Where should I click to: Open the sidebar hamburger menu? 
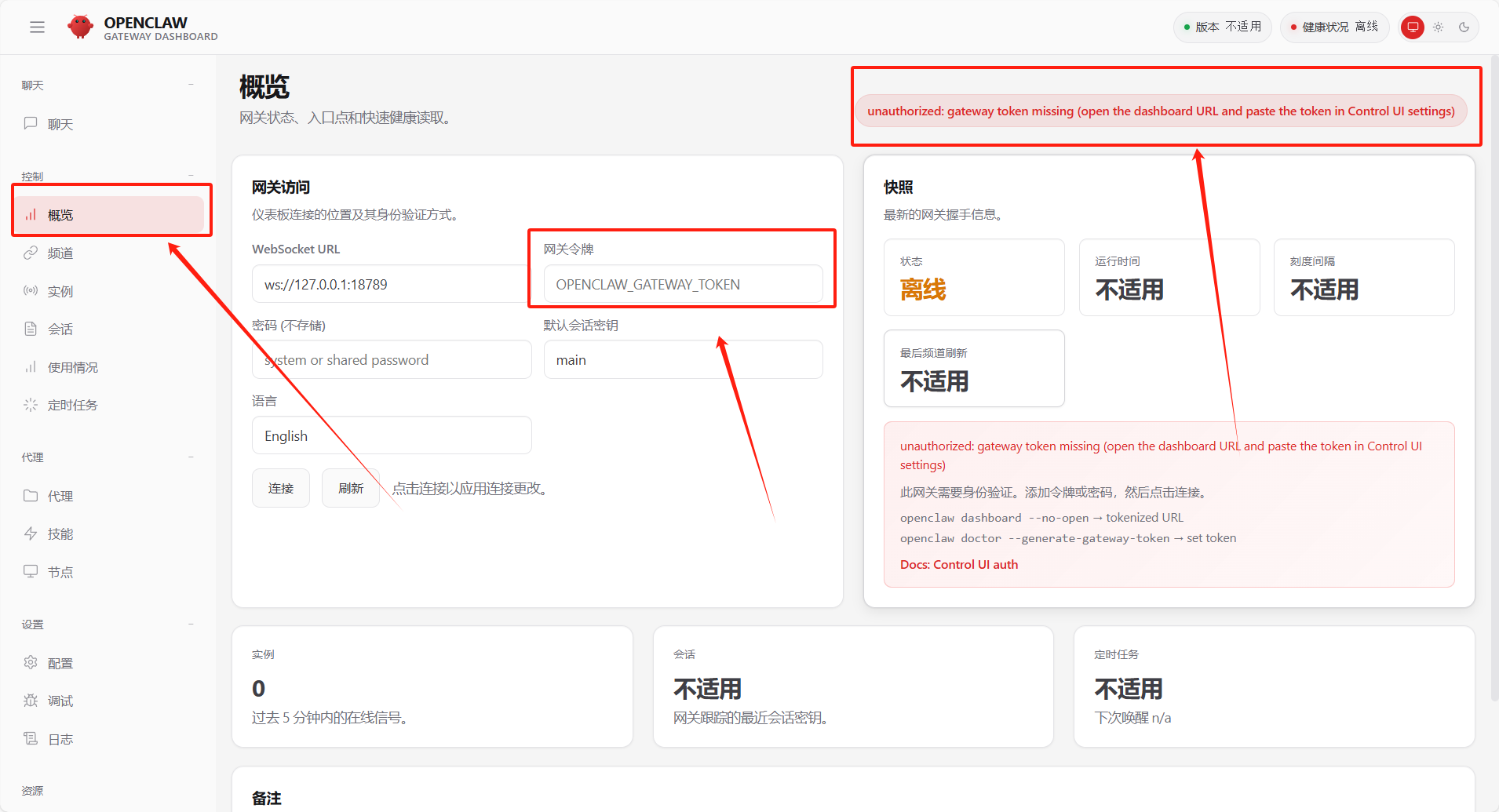pos(37,26)
